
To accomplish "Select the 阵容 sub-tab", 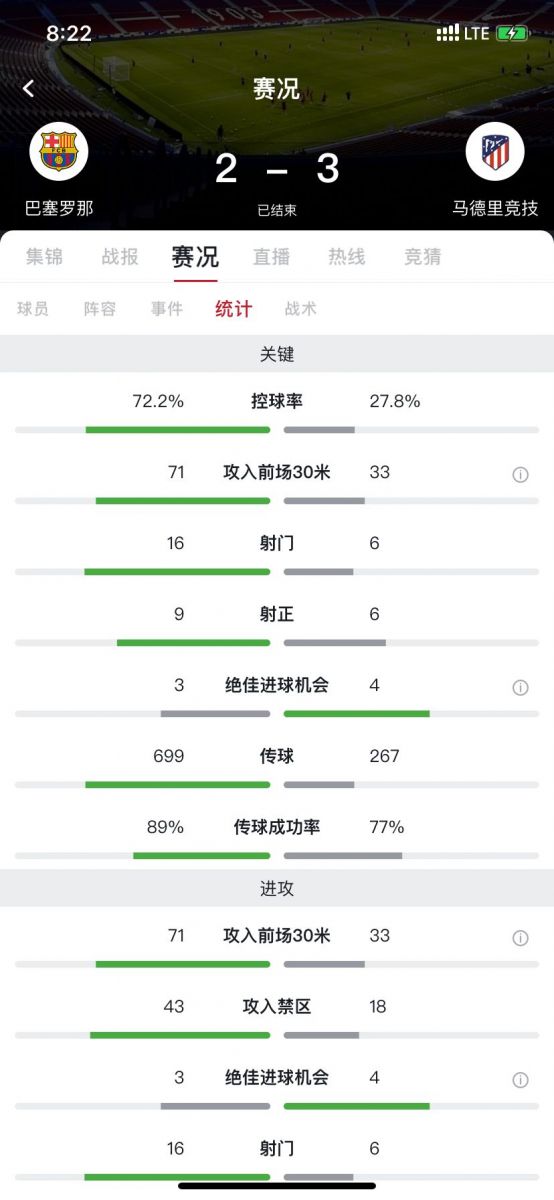I will tap(100, 309).
